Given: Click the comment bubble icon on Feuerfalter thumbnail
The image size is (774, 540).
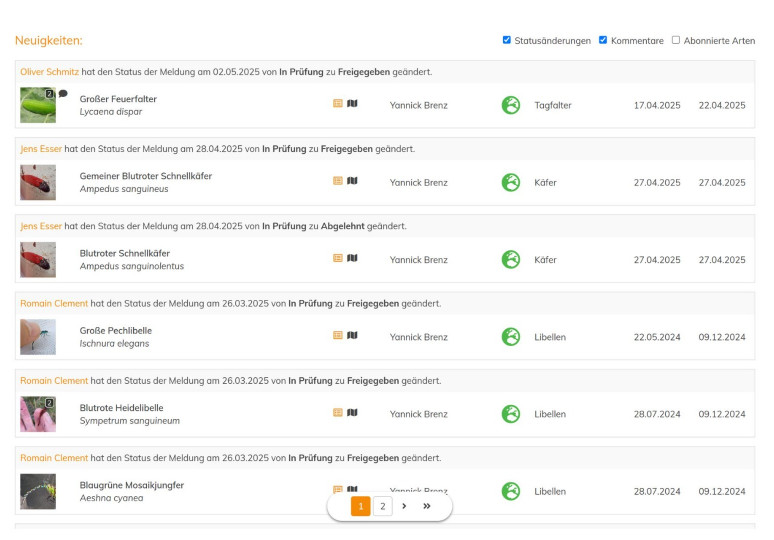Looking at the screenshot, I should tap(63, 94).
